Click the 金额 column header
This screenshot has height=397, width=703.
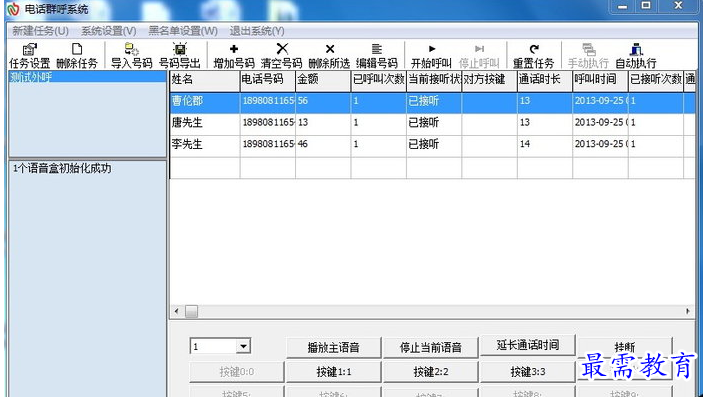323,80
